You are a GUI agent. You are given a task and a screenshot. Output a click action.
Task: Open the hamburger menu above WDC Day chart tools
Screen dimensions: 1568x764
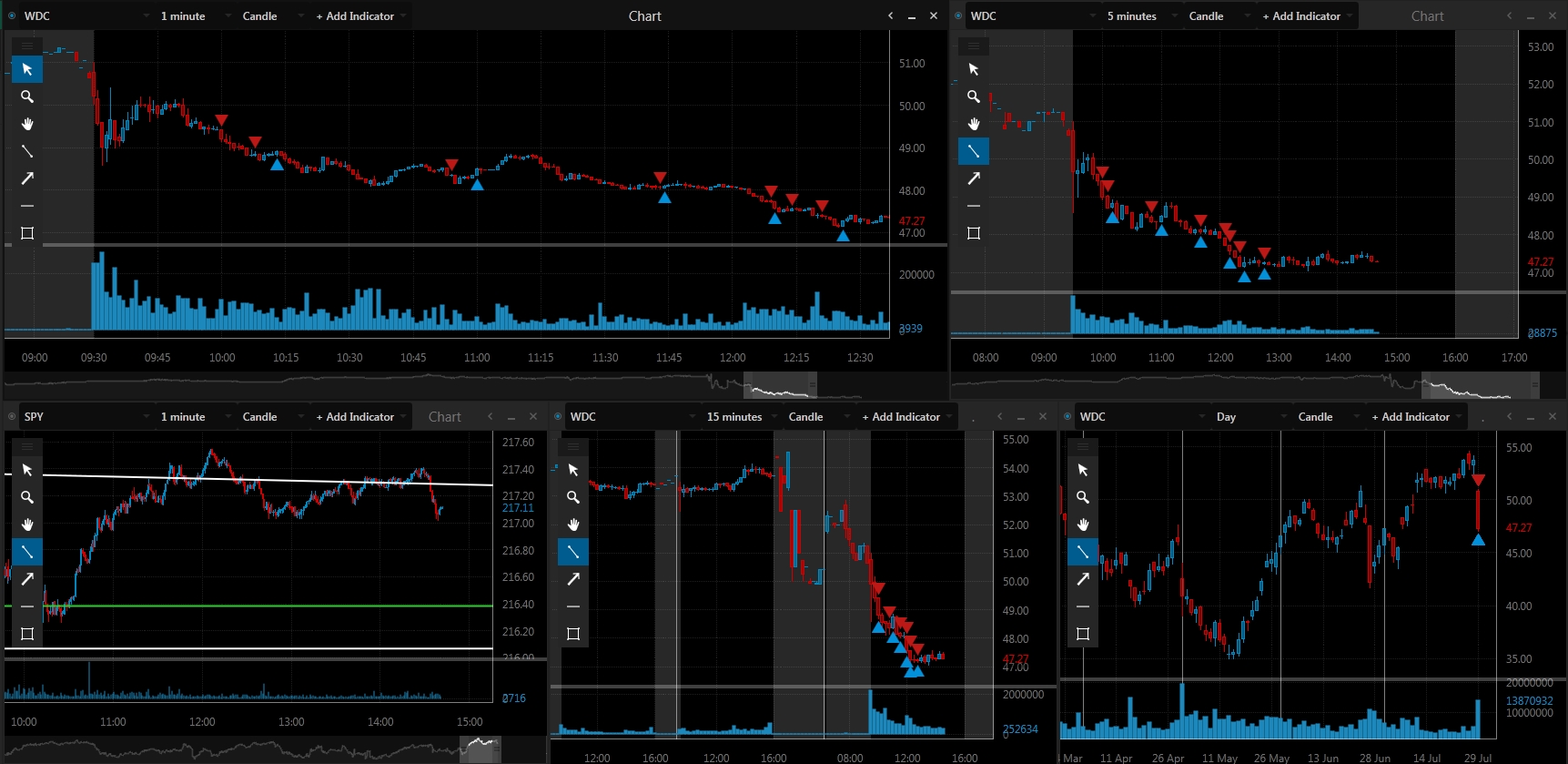pos(1083,445)
